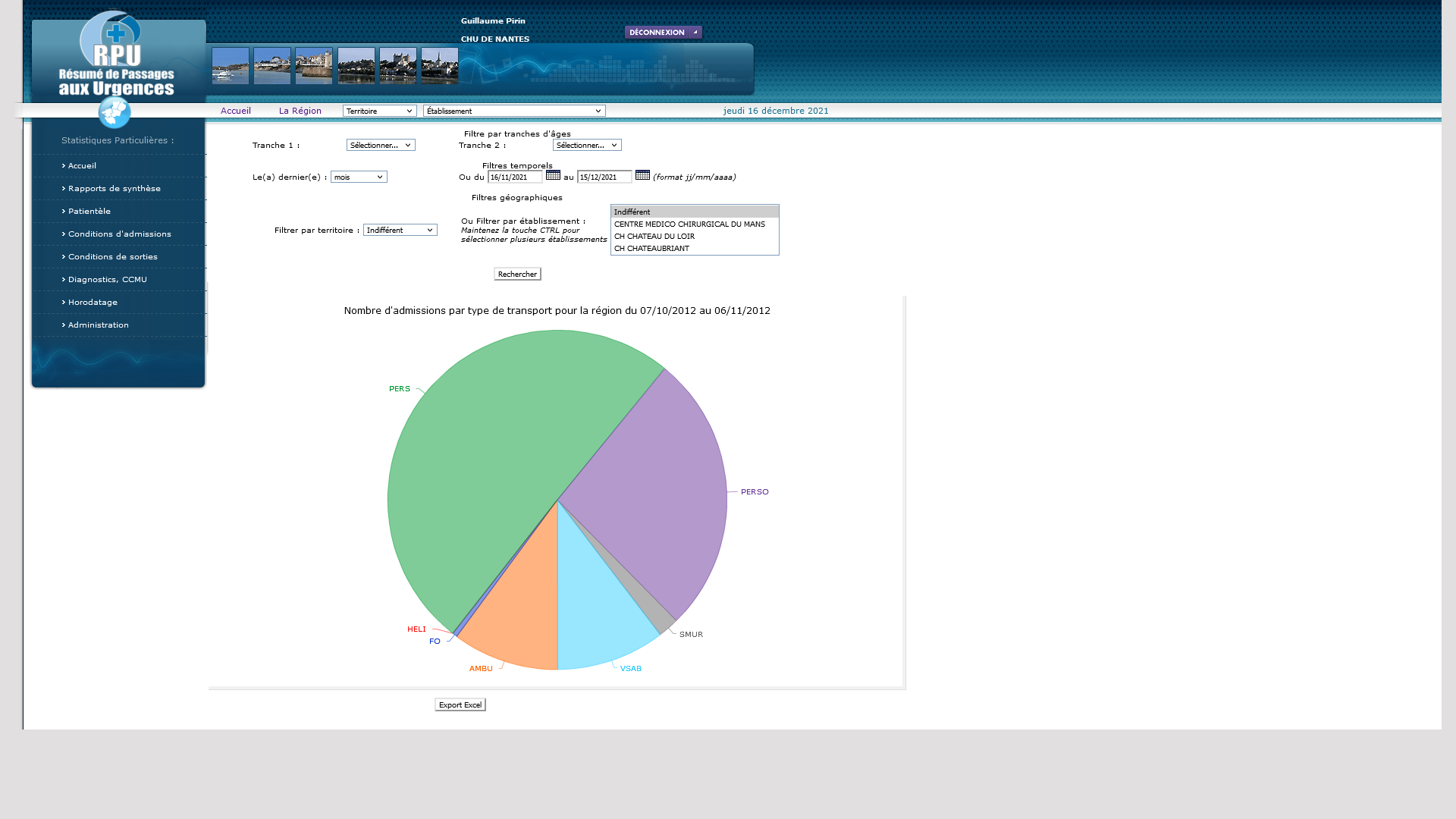Open the end date calendar picker
The height and width of the screenshot is (819, 1456).
pos(642,175)
